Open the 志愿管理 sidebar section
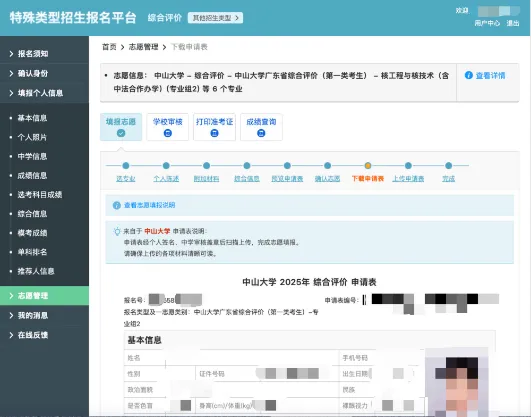Screen dimensions: 531x417 [x=44, y=295]
